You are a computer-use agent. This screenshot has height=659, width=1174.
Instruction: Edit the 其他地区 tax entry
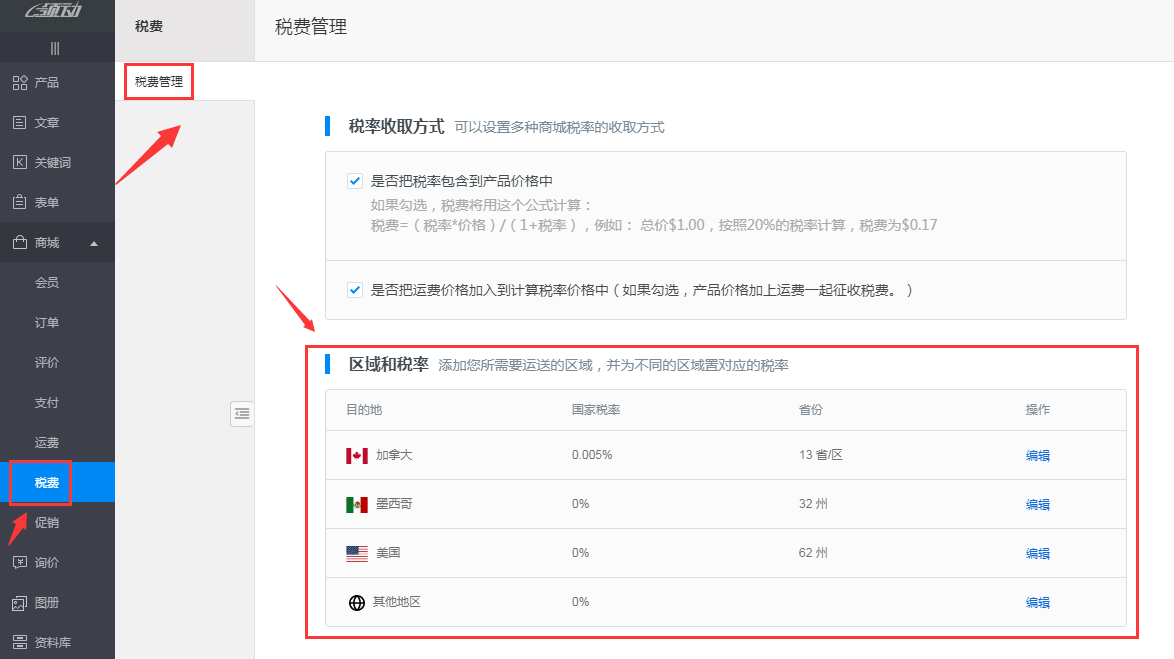click(1037, 602)
